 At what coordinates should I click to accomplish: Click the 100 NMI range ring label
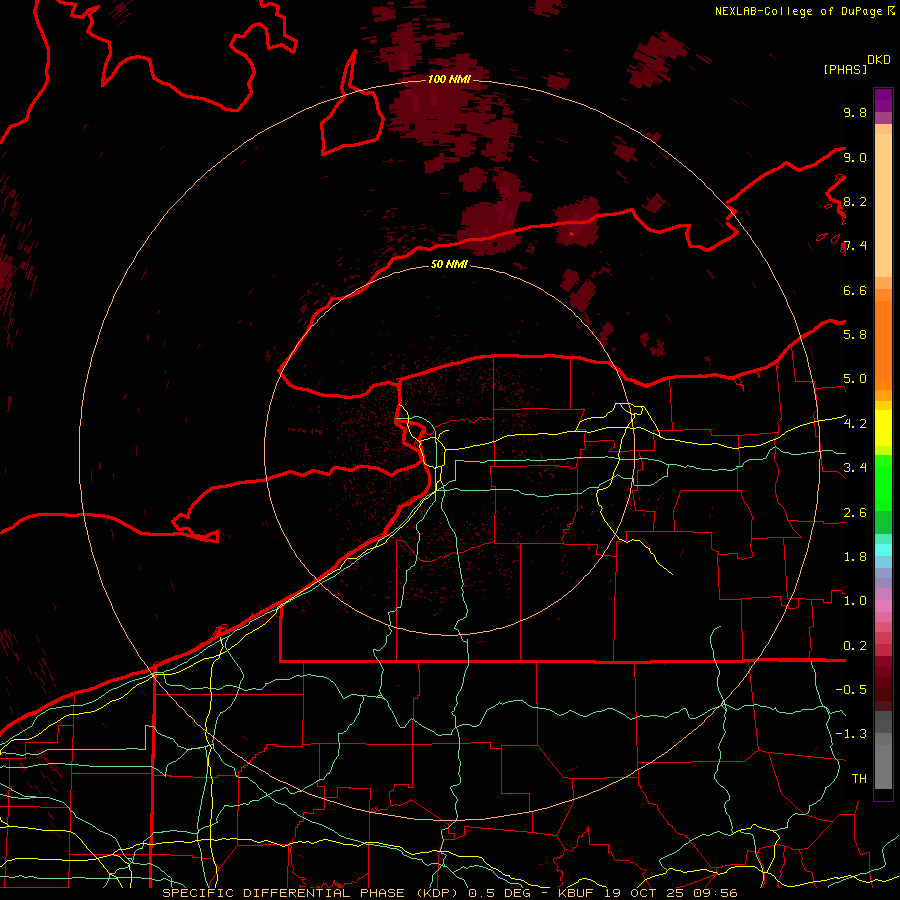449,79
